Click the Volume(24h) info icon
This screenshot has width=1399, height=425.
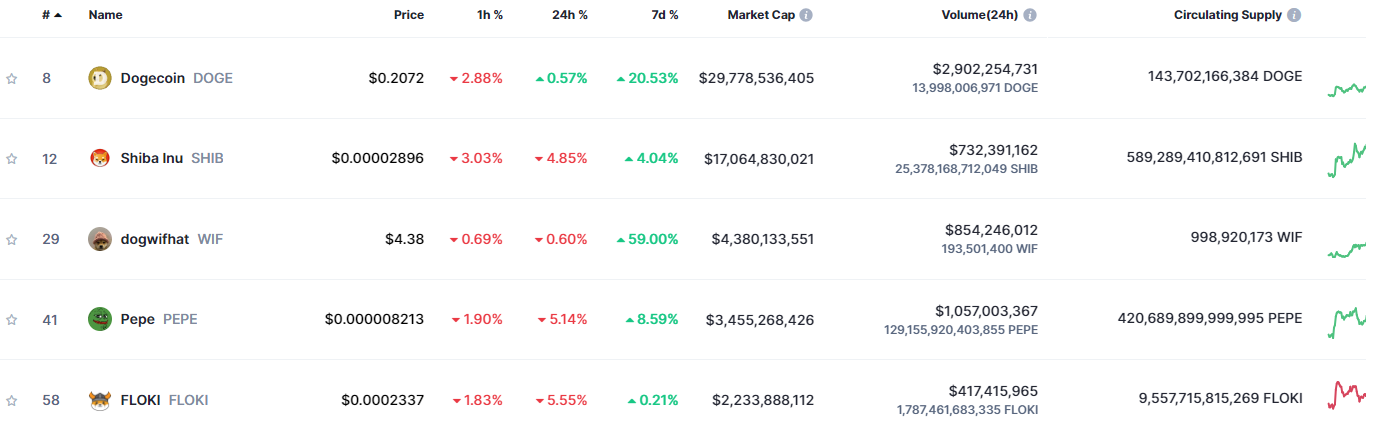pos(1030,16)
